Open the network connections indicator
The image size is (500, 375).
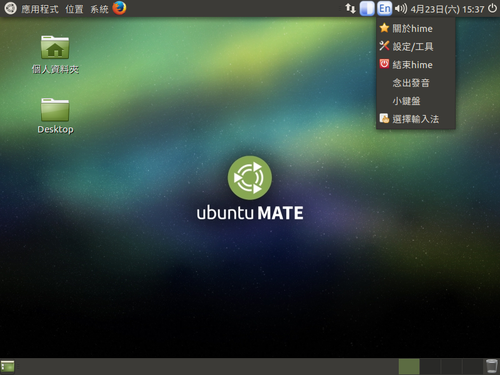[350, 8]
